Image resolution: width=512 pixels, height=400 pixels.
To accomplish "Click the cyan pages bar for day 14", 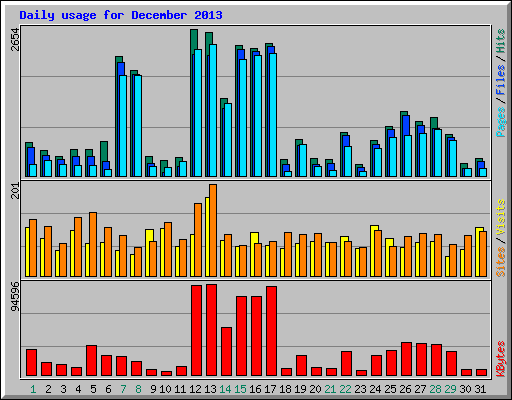I will click(x=228, y=140).
